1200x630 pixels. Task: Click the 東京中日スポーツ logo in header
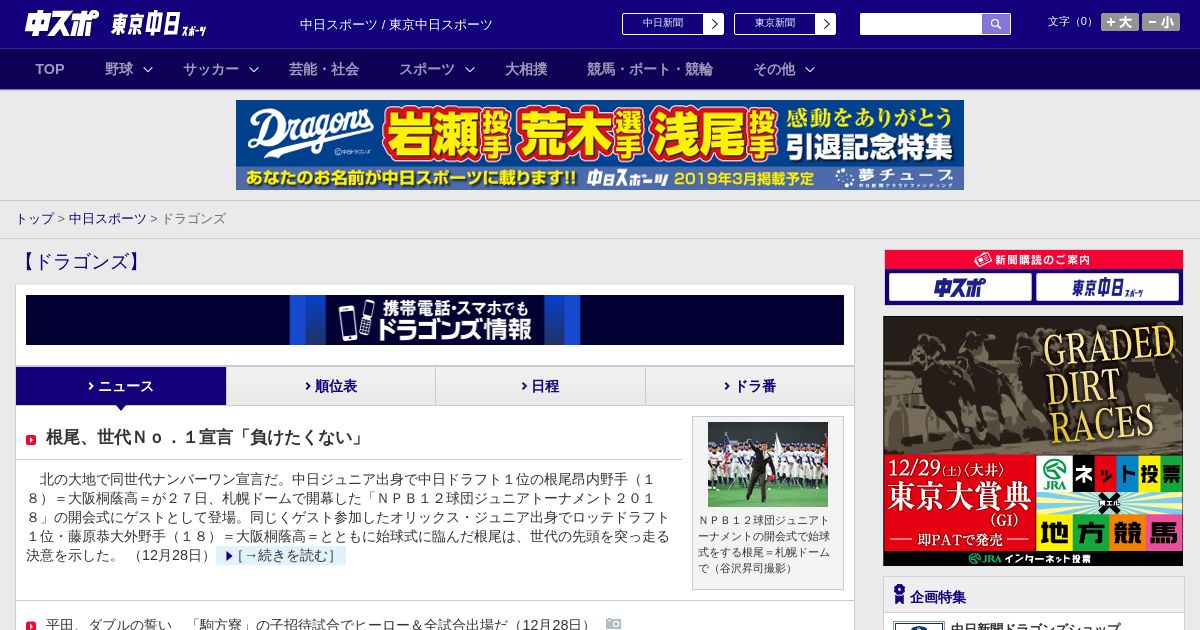(159, 24)
